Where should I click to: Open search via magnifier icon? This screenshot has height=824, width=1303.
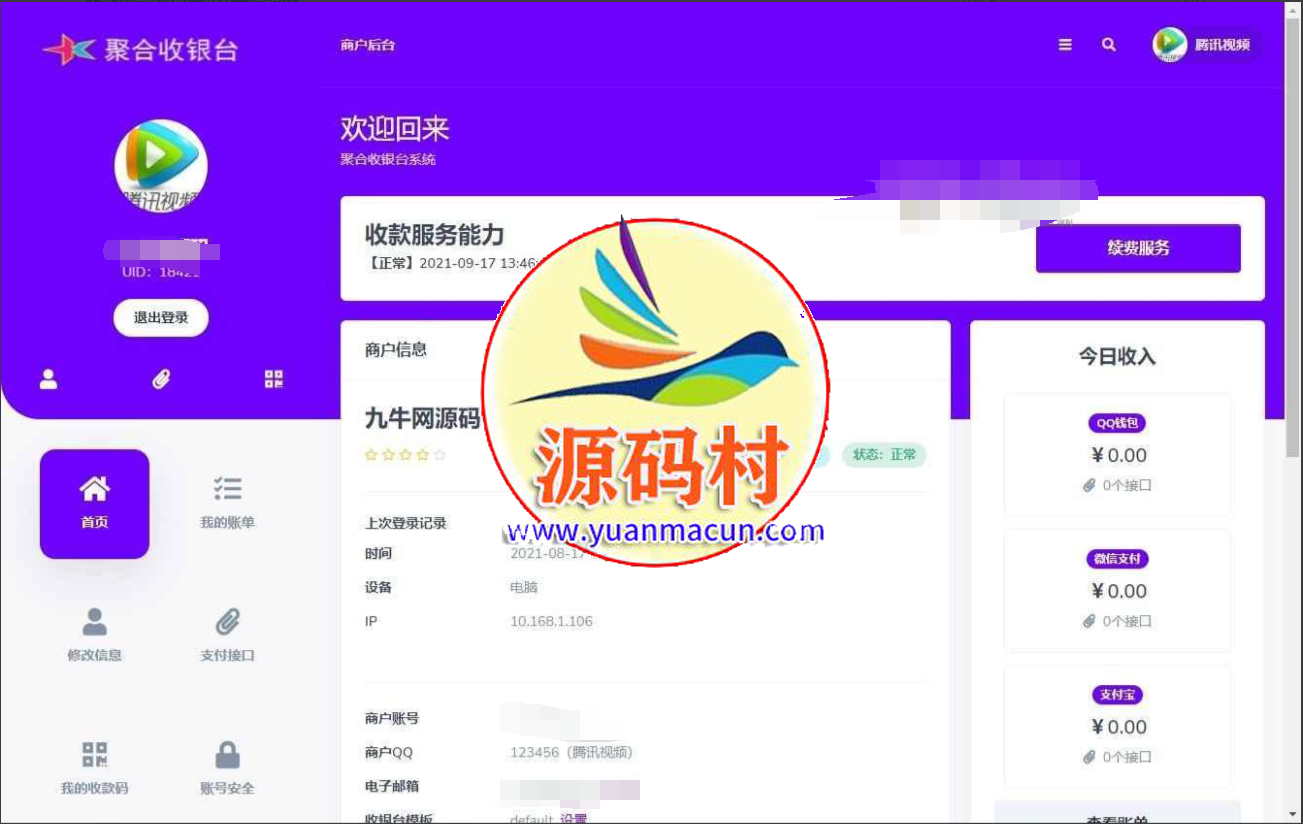tap(1108, 45)
